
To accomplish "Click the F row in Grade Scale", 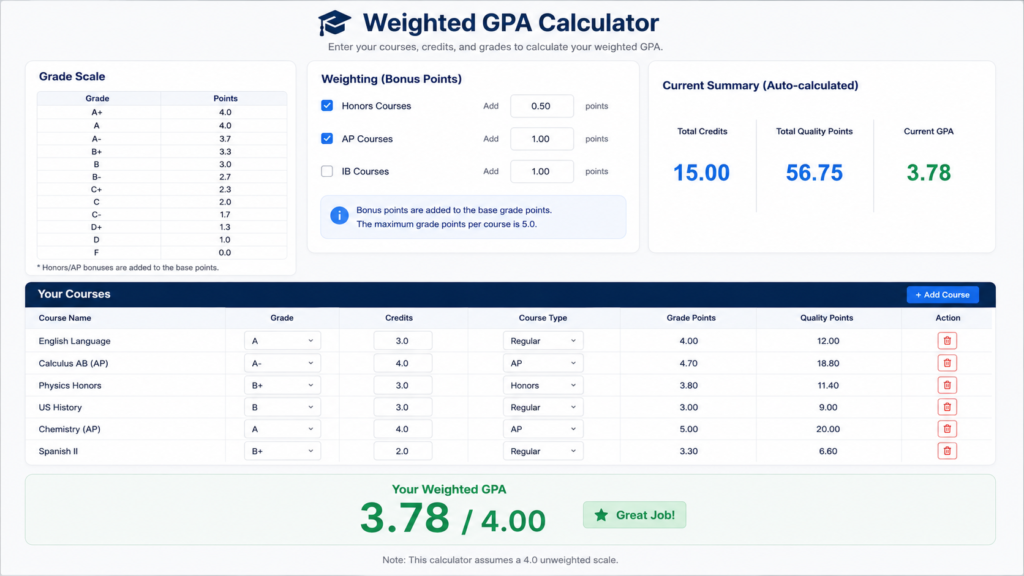I will coord(162,253).
